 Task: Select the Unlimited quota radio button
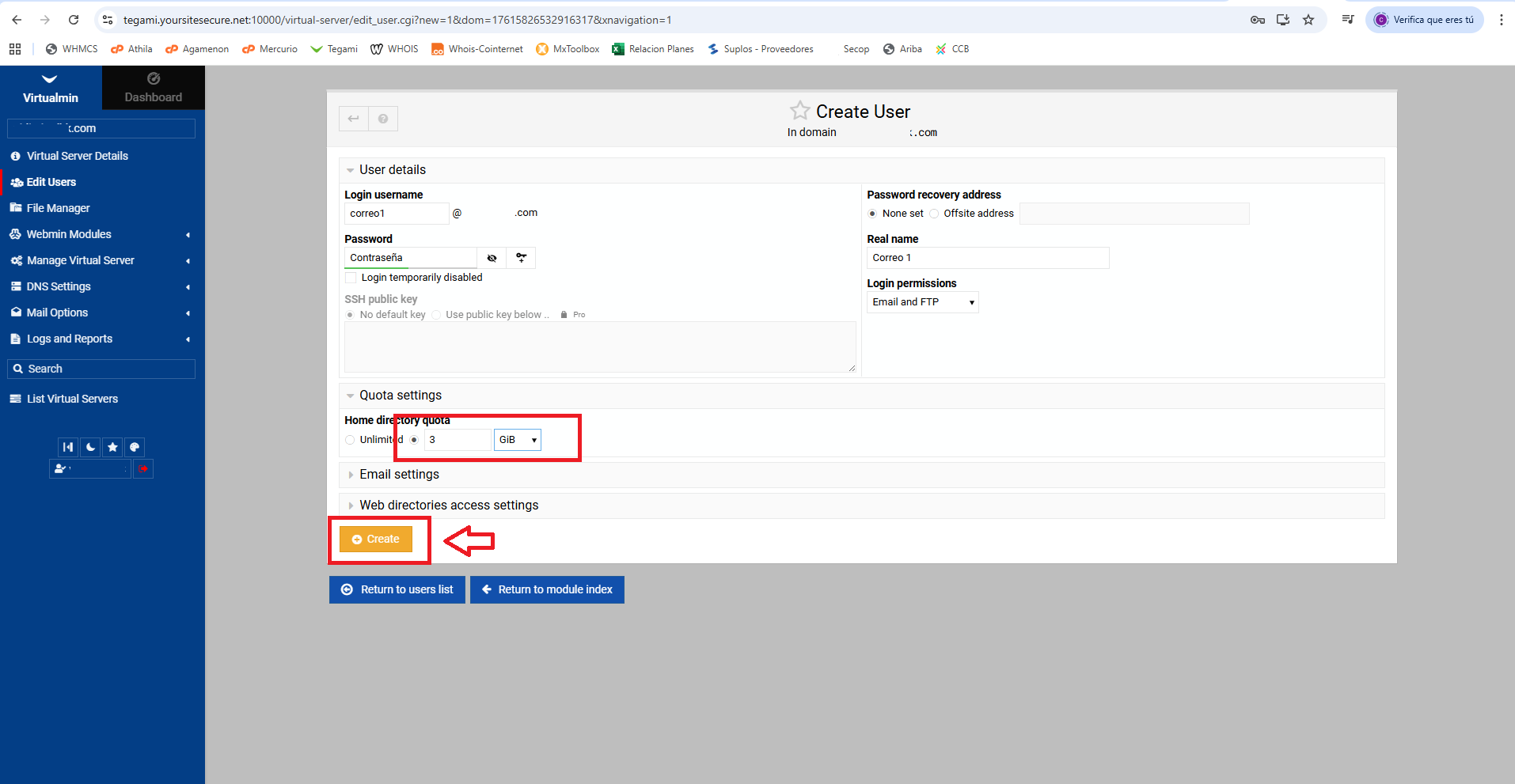coord(350,440)
